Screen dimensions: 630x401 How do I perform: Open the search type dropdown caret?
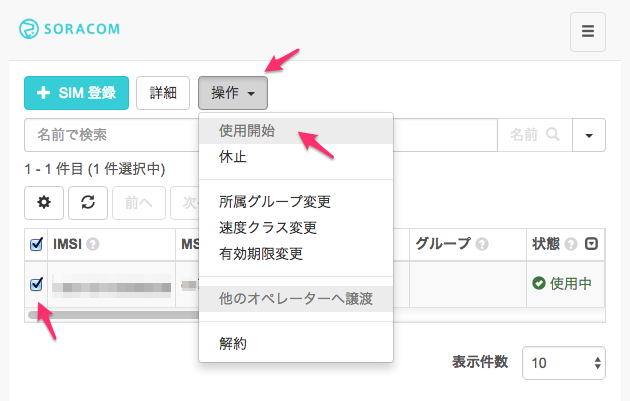click(x=589, y=134)
